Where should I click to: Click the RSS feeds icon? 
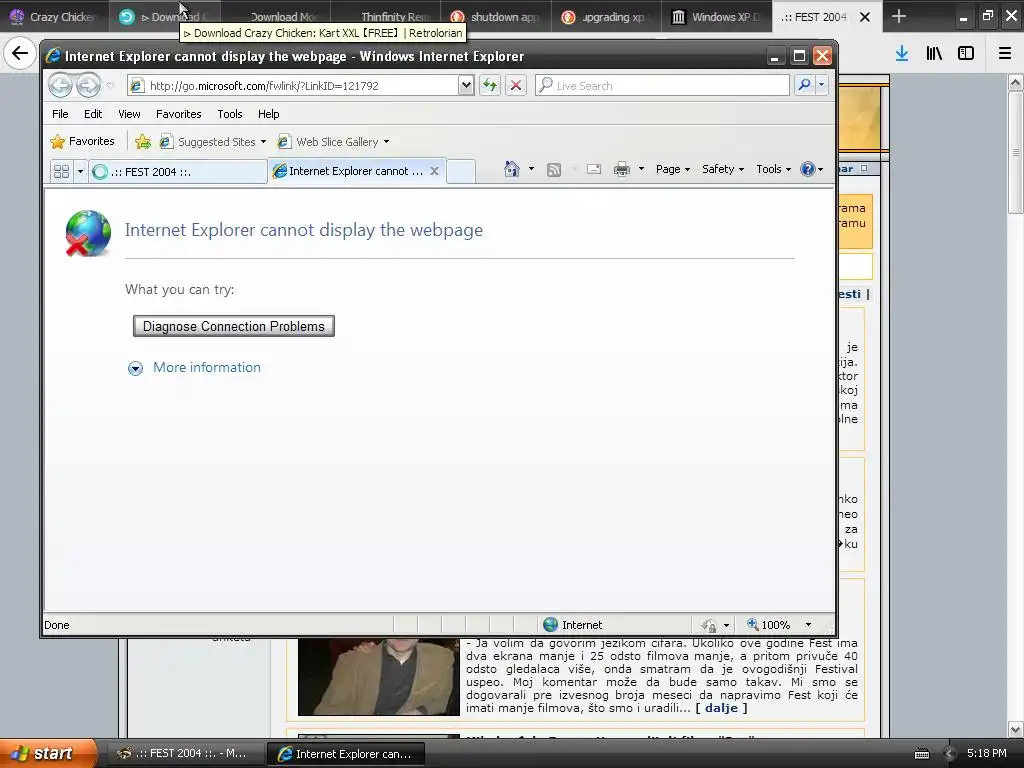[x=554, y=170]
